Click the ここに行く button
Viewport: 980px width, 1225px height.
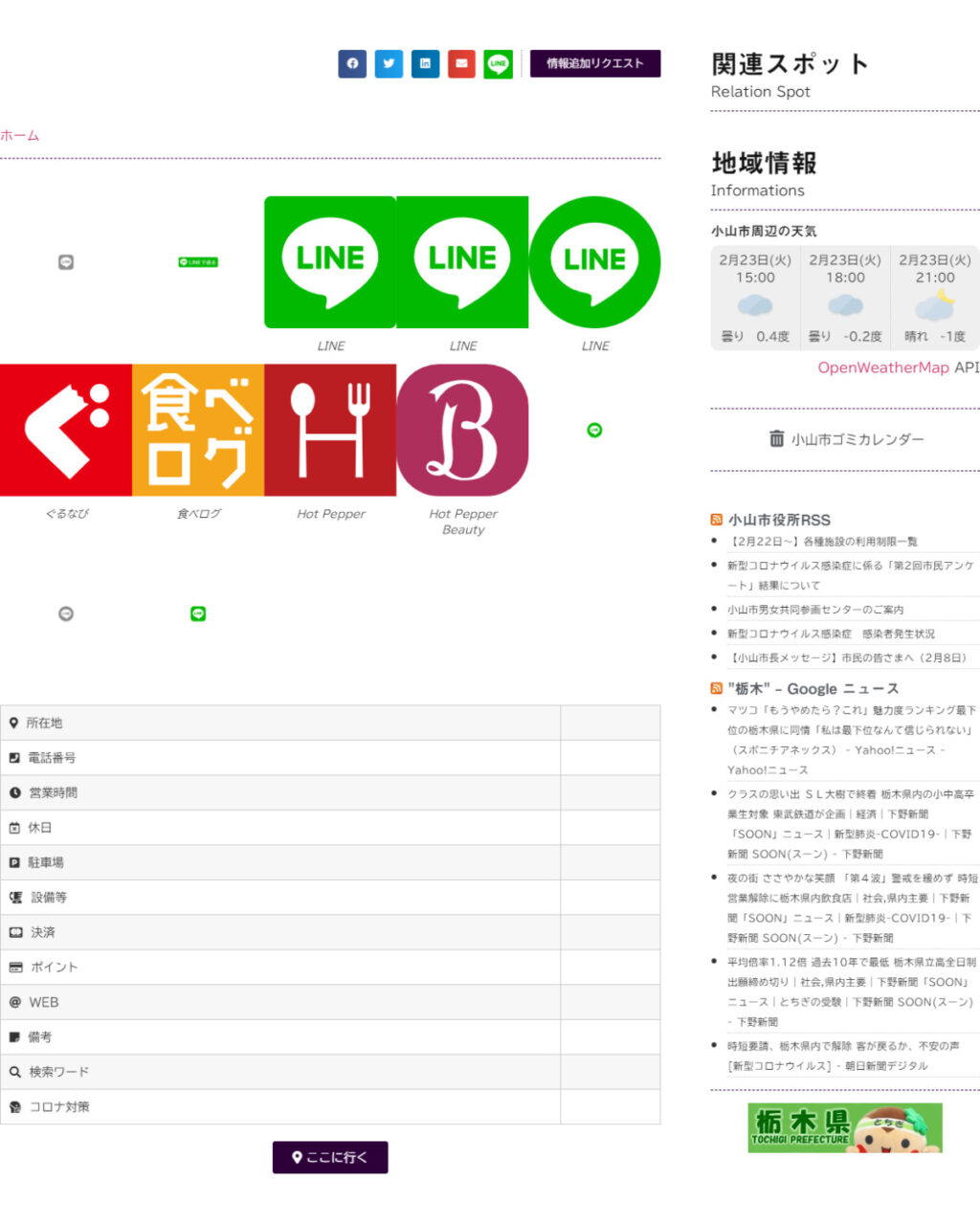(x=330, y=1157)
